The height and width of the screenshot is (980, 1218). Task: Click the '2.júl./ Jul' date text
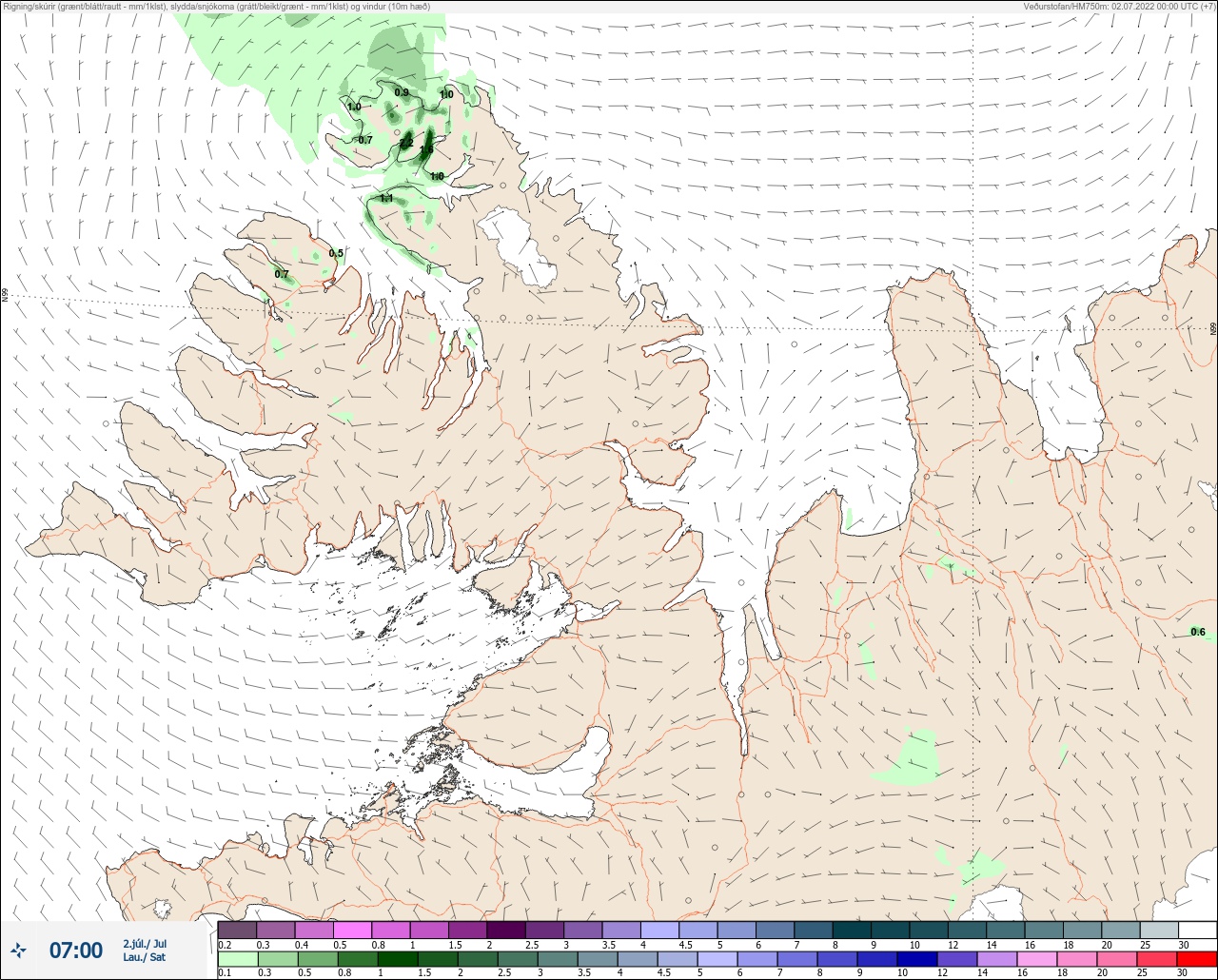pyautogui.click(x=145, y=944)
